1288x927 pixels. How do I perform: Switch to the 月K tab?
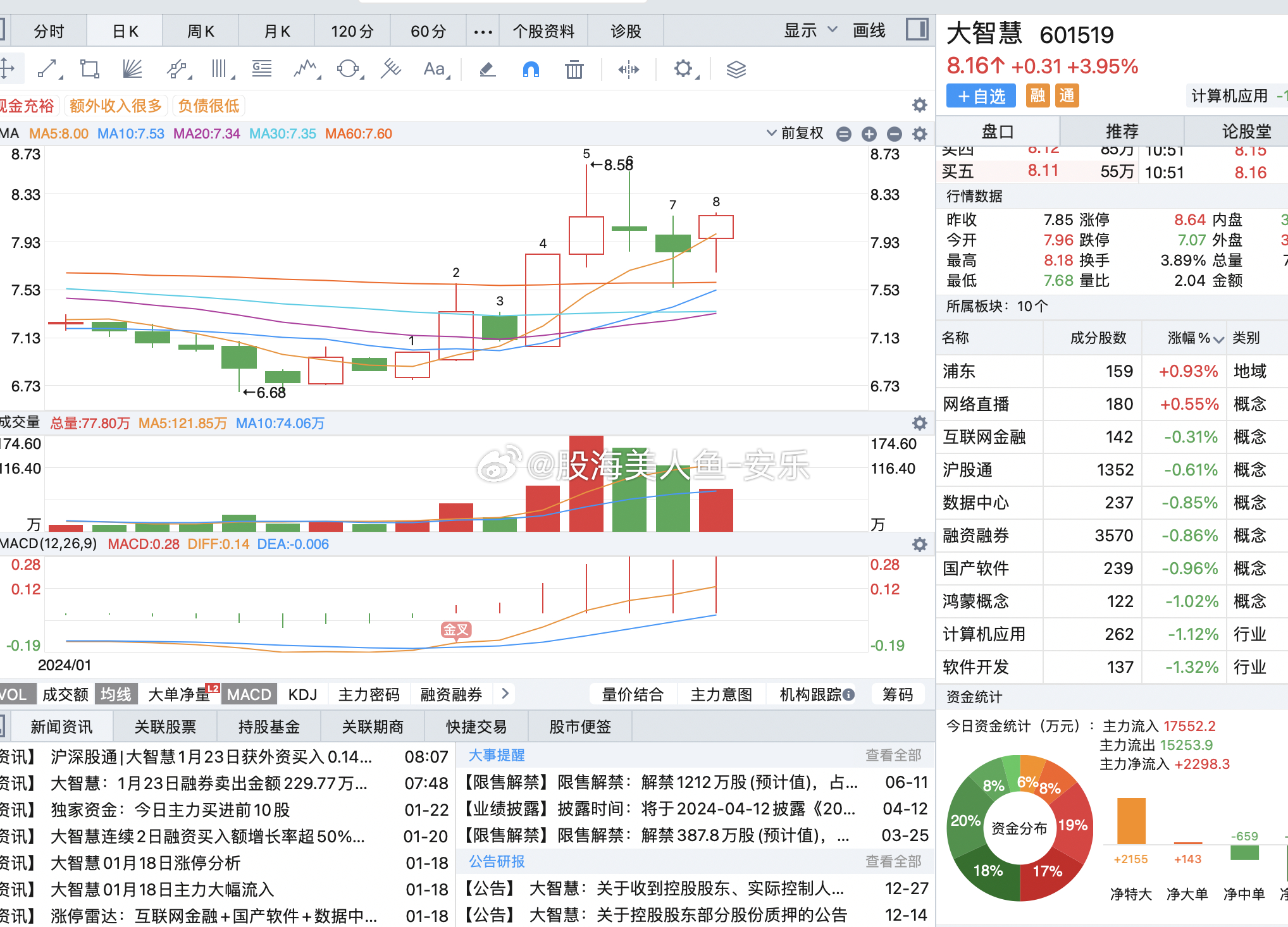tap(276, 31)
